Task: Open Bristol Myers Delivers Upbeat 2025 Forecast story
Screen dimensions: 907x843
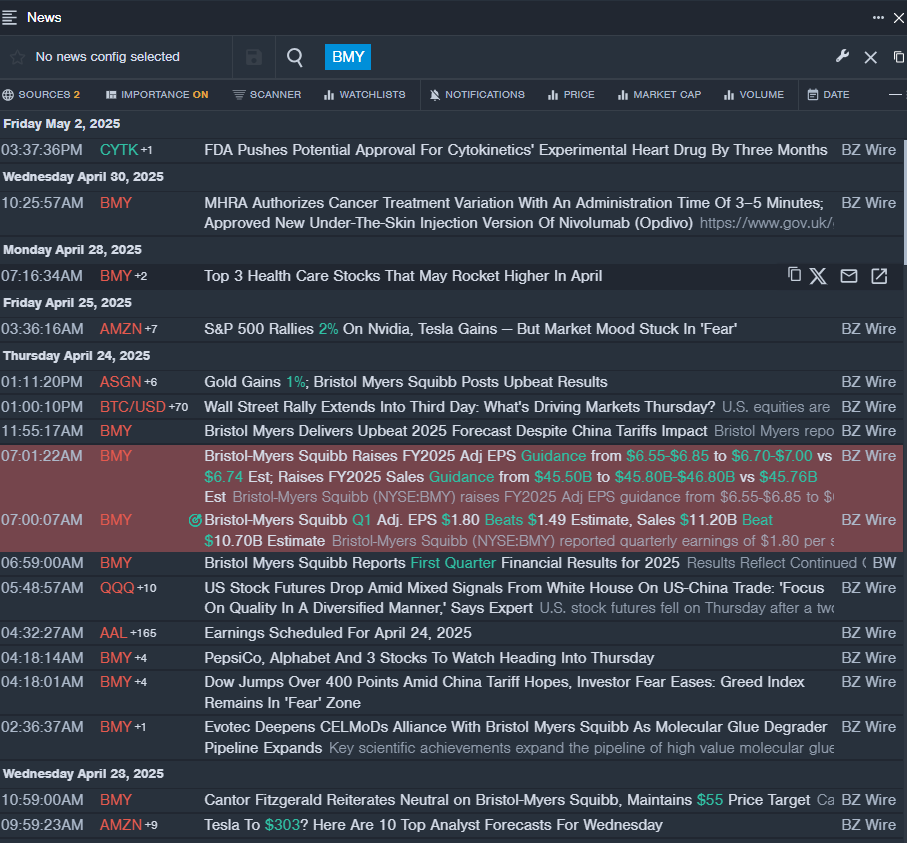Action: point(456,431)
